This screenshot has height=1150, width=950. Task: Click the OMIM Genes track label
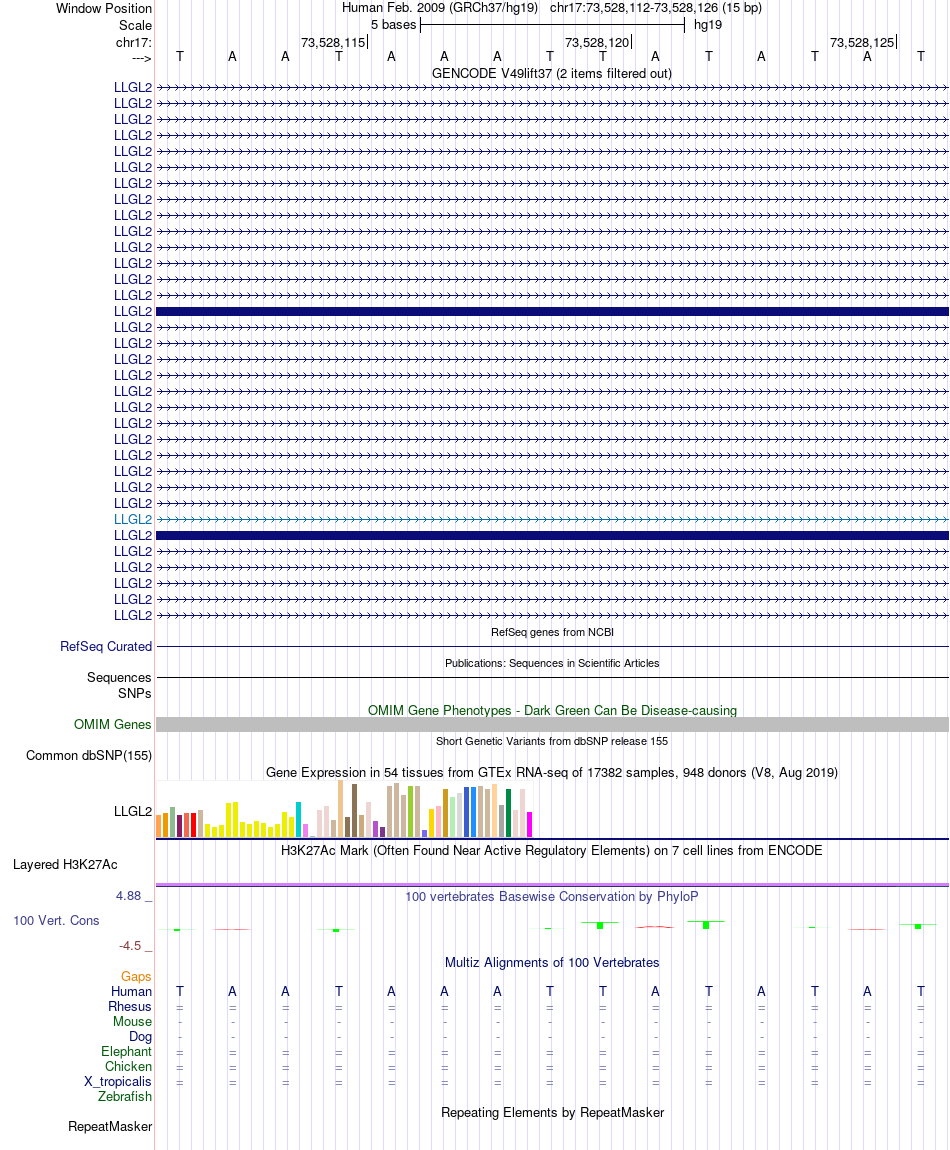112,724
